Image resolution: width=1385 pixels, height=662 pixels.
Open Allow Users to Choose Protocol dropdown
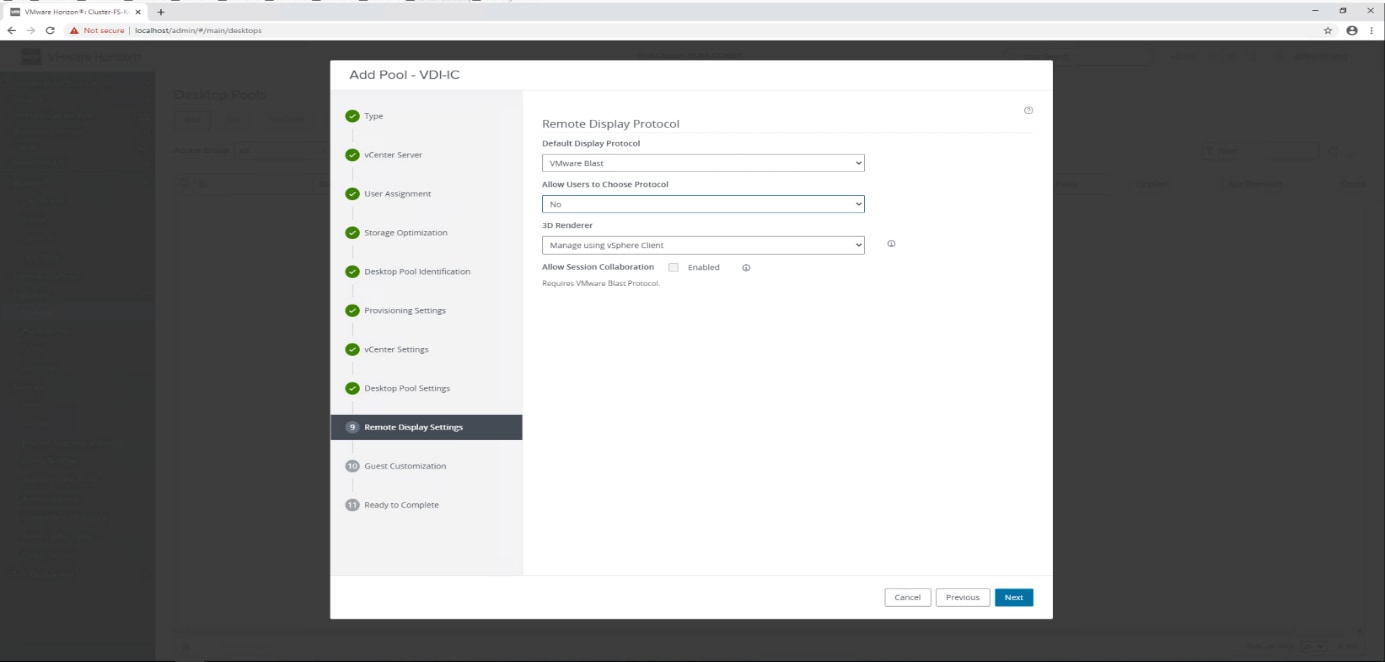coord(703,204)
